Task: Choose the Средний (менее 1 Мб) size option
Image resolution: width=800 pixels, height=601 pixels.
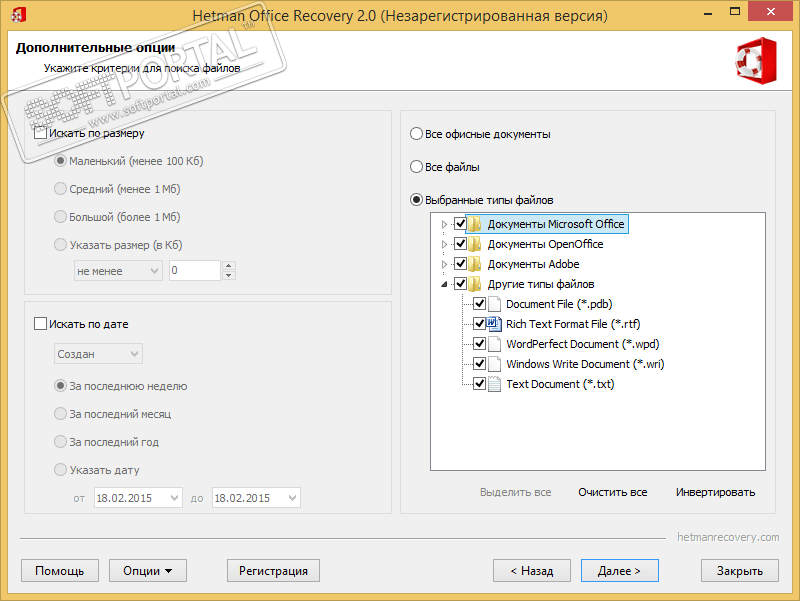Action: tap(60, 189)
